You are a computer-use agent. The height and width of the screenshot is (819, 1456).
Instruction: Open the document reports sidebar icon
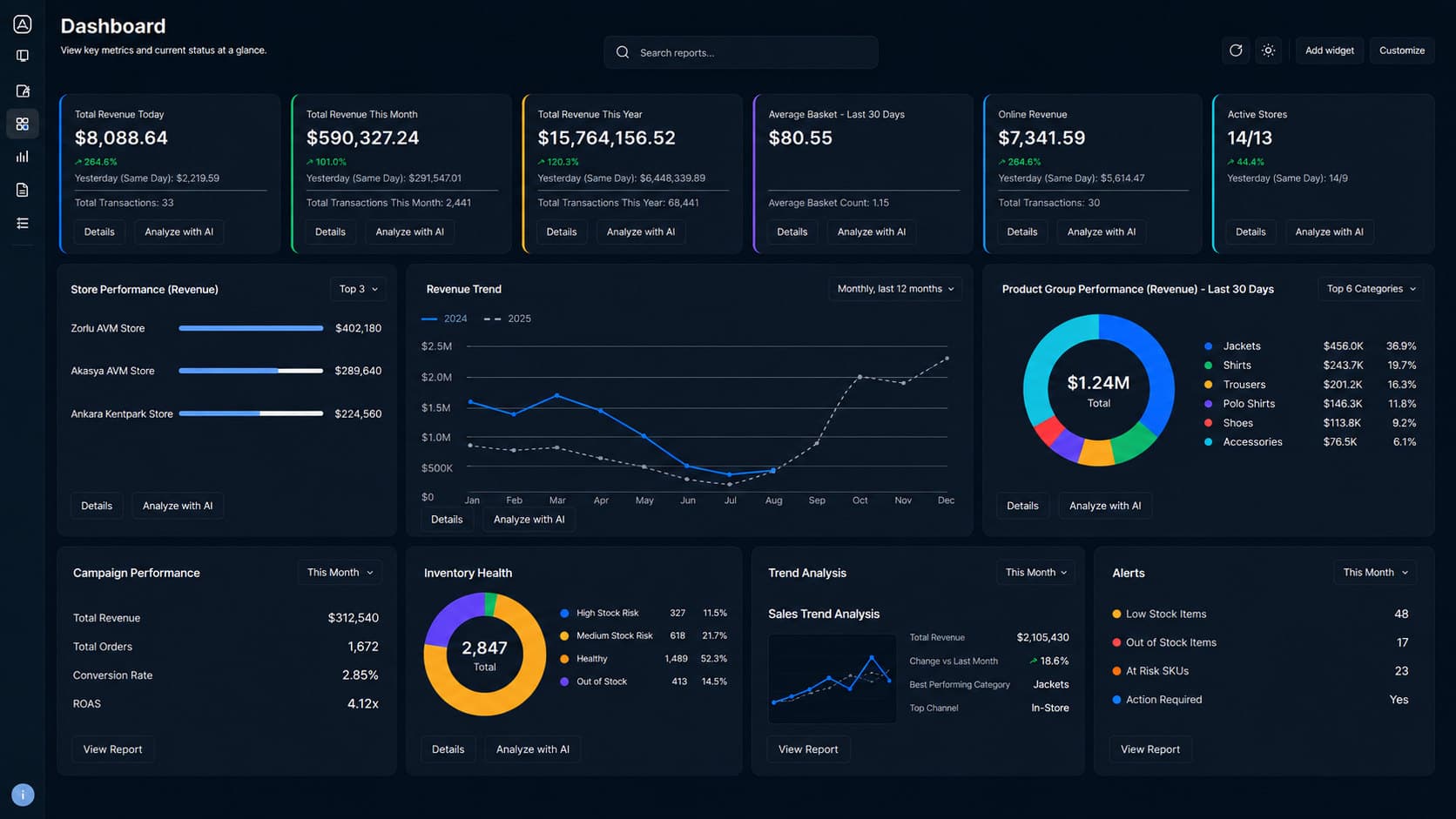23,190
